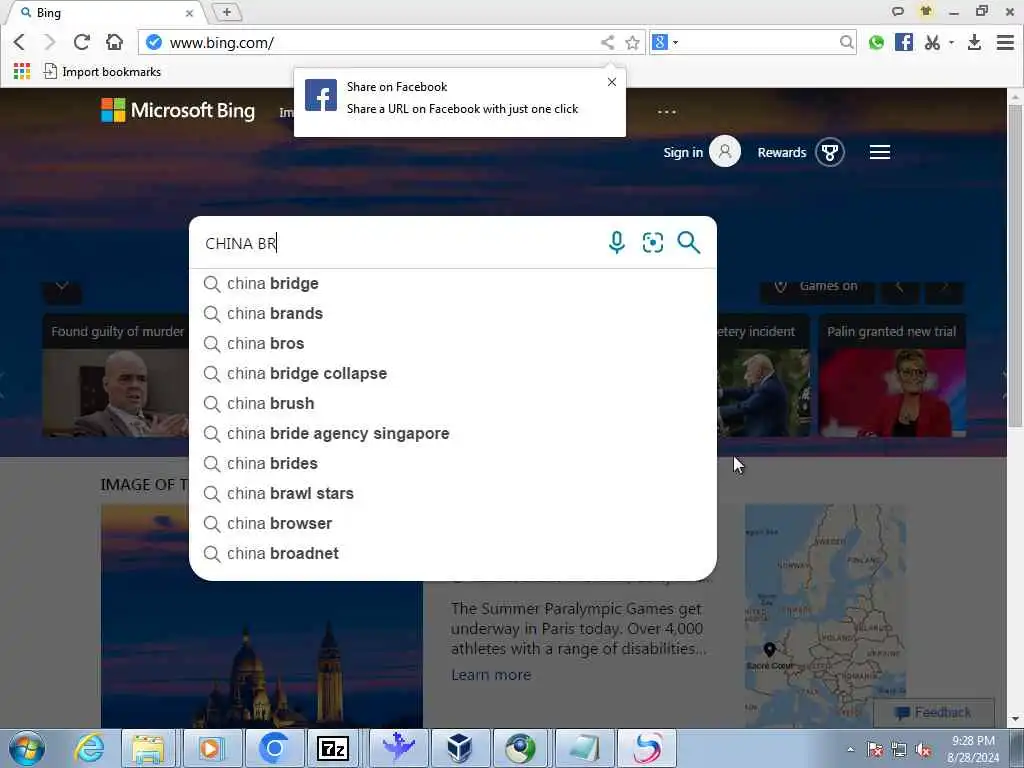Select suggestion "china bride agency singapore"
This screenshot has height=768, width=1024.
tap(453, 434)
